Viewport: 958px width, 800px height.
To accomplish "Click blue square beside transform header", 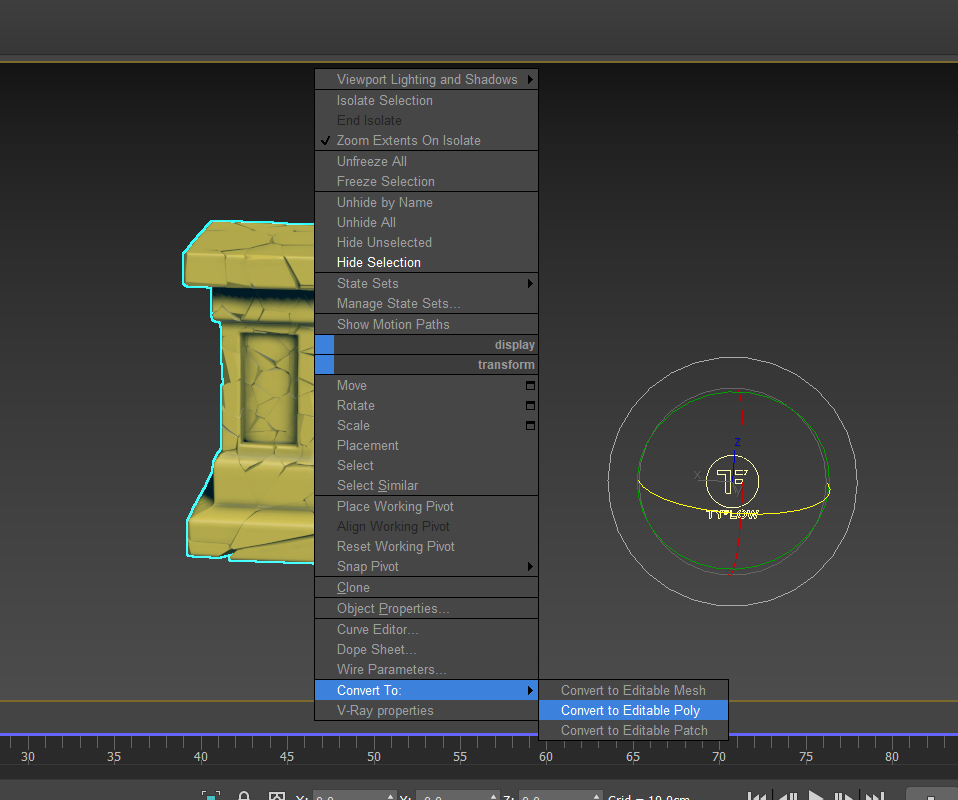I will click(x=324, y=365).
